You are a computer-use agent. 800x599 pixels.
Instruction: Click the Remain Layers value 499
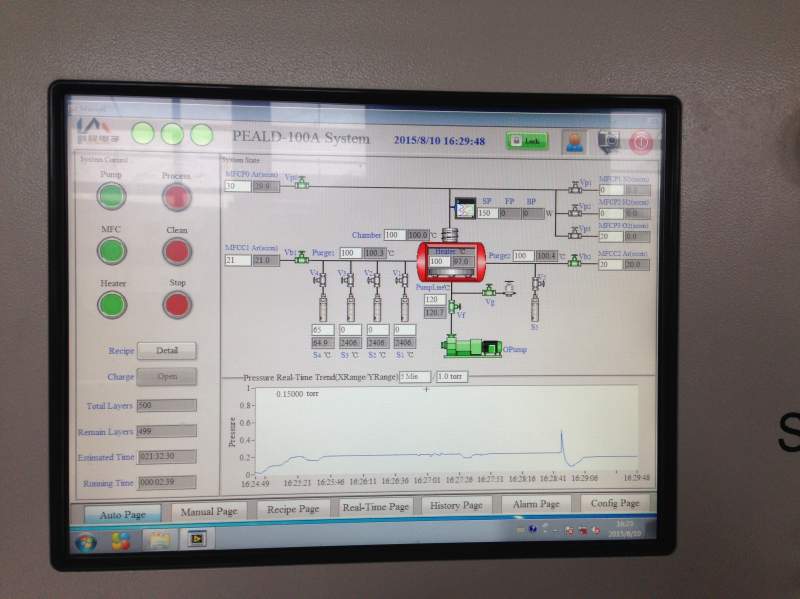(x=167, y=431)
